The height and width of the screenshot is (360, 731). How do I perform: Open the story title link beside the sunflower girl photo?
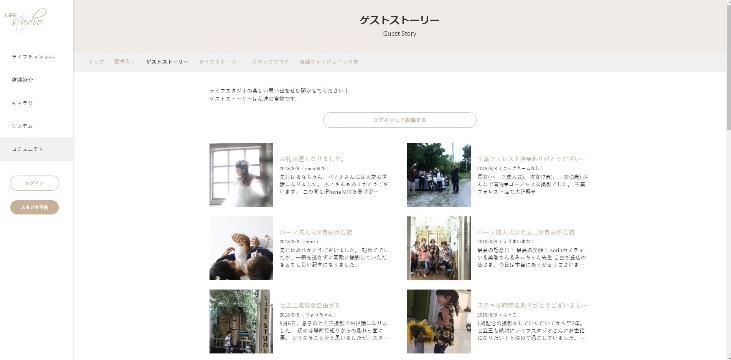[532, 305]
